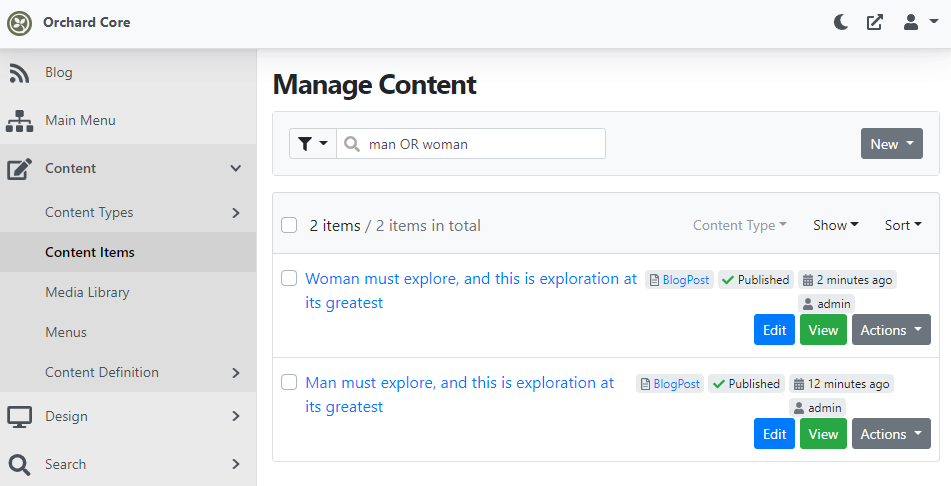This screenshot has width=951, height=486.
Task: Open Blog in the sidebar
Action: (x=59, y=72)
